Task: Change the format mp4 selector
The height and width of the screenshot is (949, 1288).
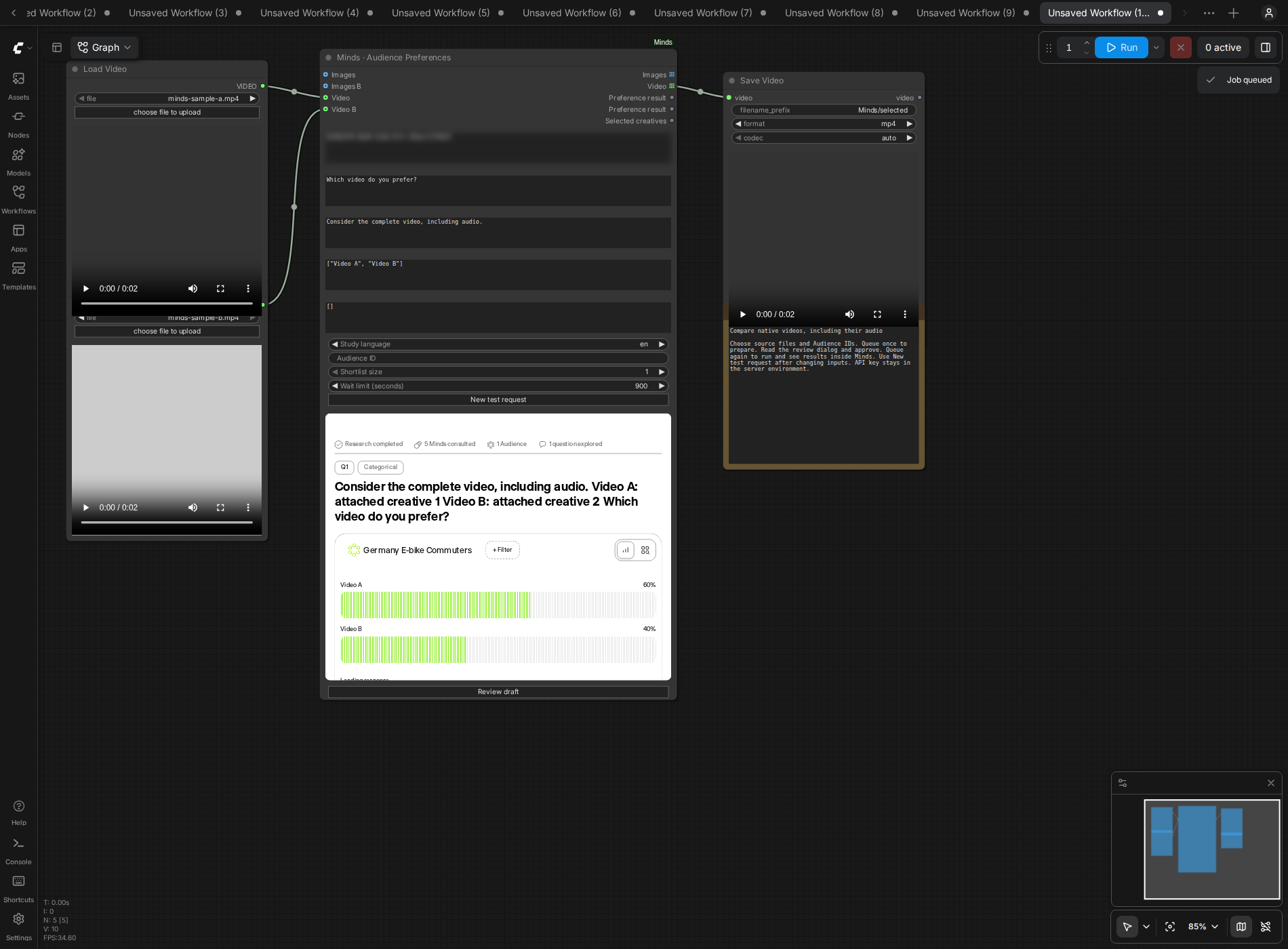Action: pyautogui.click(x=824, y=124)
